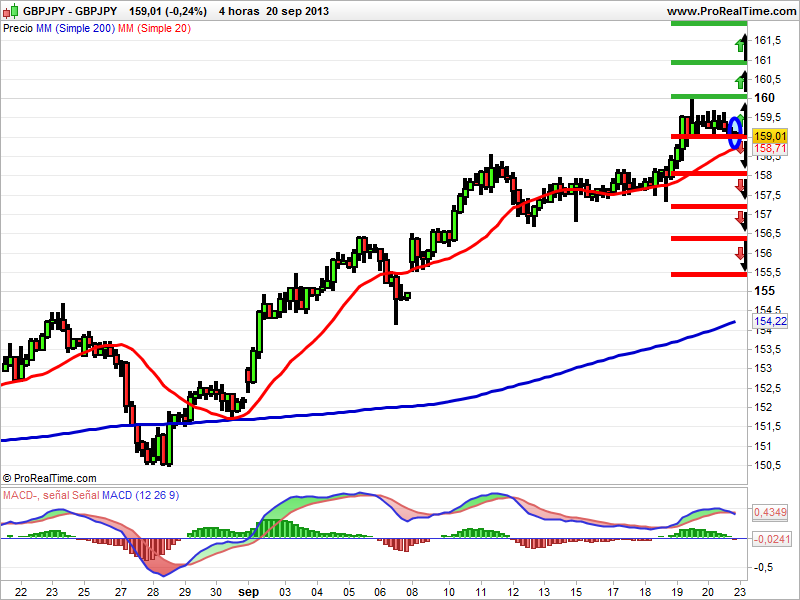Click the 22 date label on time axis
The image size is (800, 600).
click(21, 592)
